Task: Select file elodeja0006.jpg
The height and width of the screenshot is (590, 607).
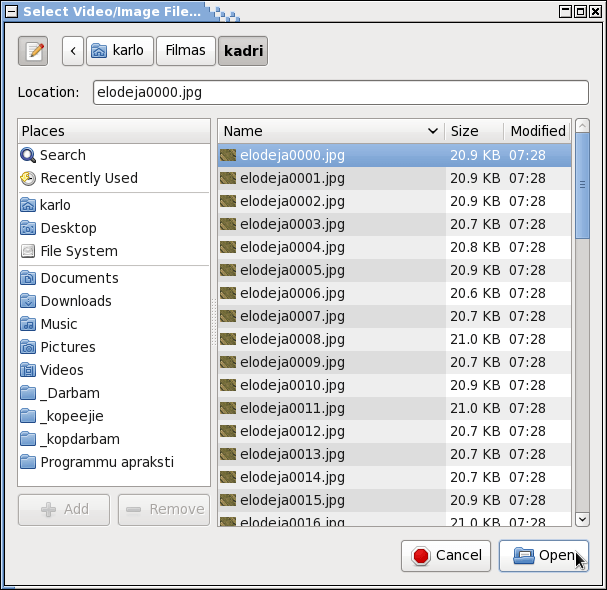Action: click(394, 293)
